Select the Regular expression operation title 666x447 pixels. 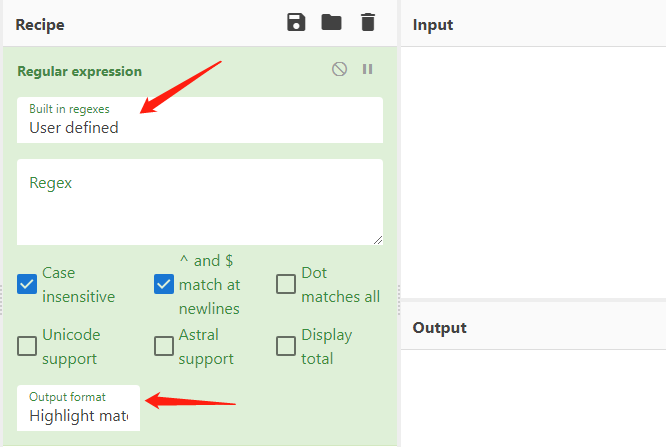[80, 71]
